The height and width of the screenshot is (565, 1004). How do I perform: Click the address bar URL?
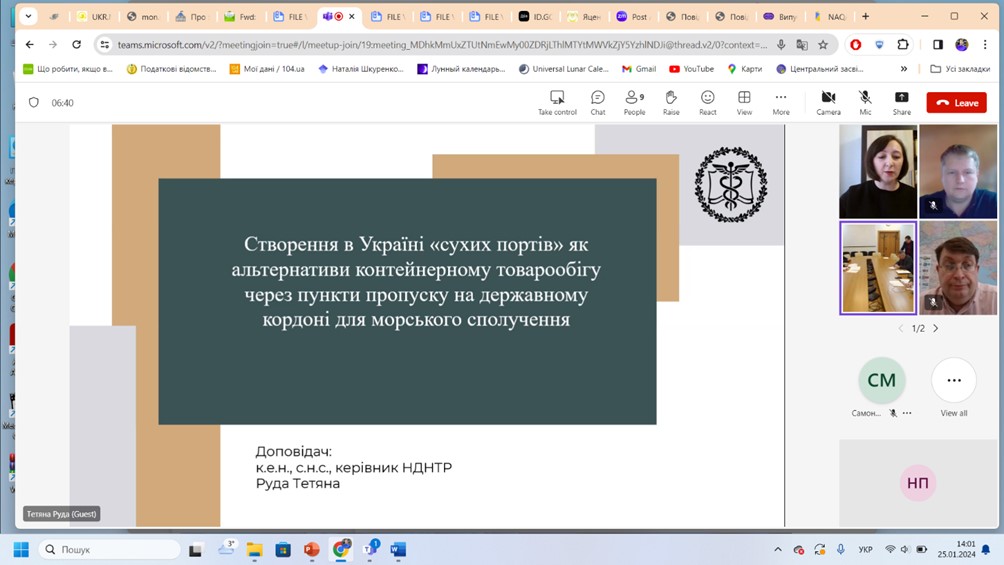pyautogui.click(x=442, y=45)
